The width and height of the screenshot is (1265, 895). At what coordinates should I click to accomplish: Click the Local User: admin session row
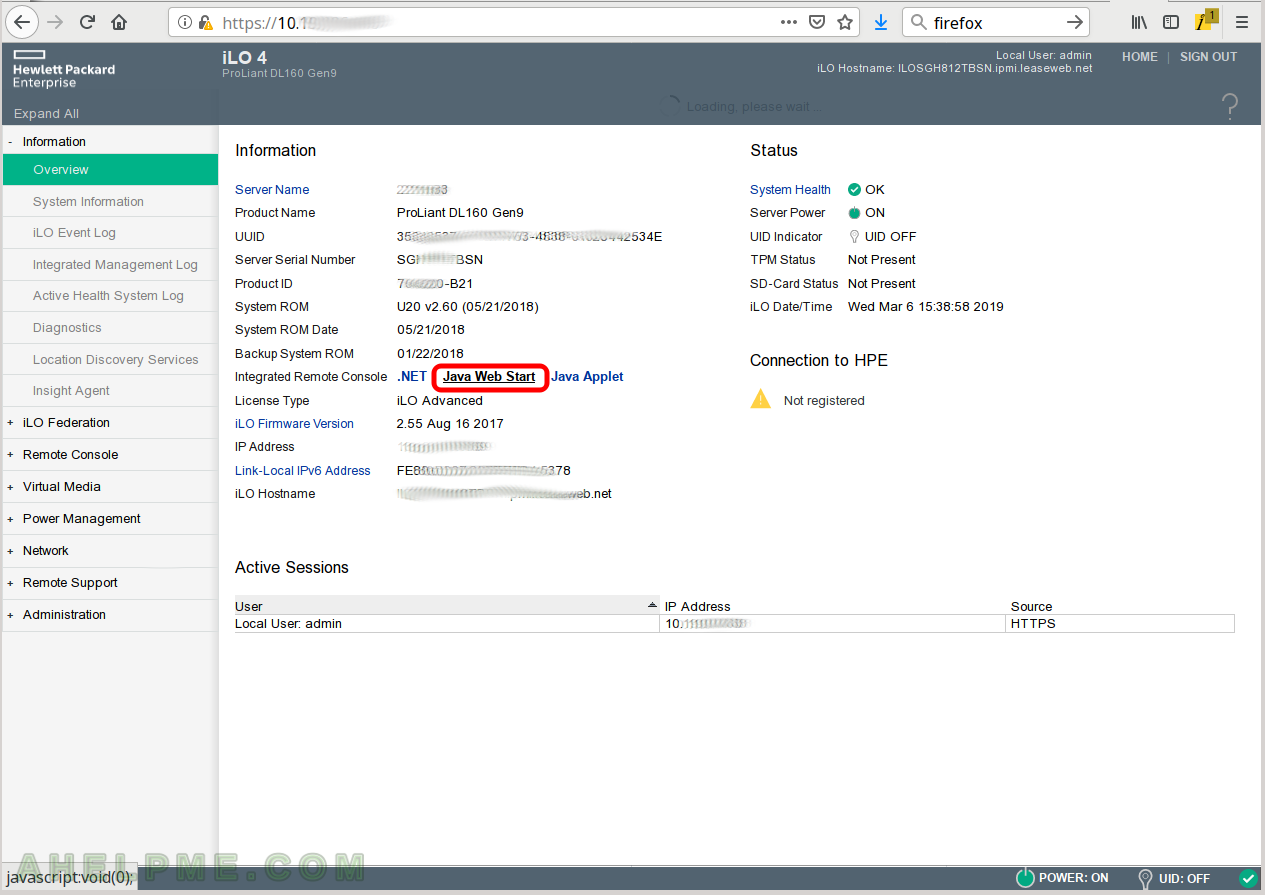click(734, 624)
